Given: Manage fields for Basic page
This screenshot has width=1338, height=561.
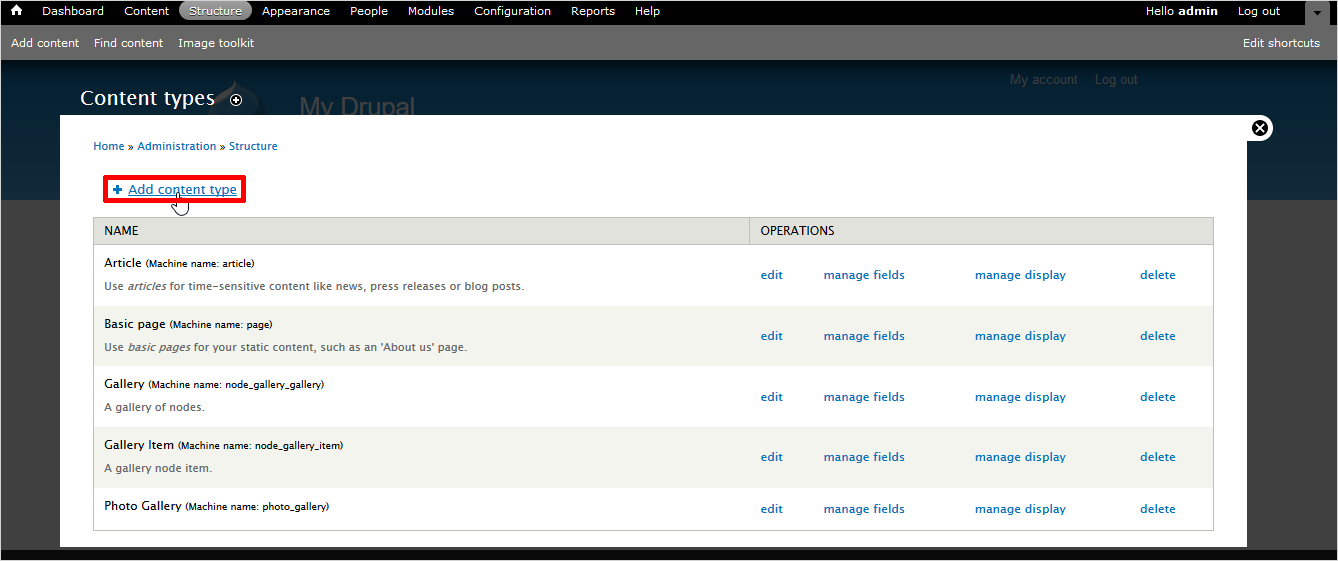Looking at the screenshot, I should [864, 336].
